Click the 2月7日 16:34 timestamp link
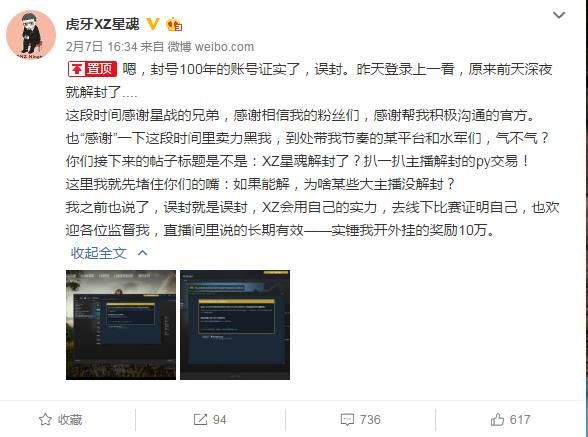Image resolution: width=588 pixels, height=437 pixels. pos(102,47)
